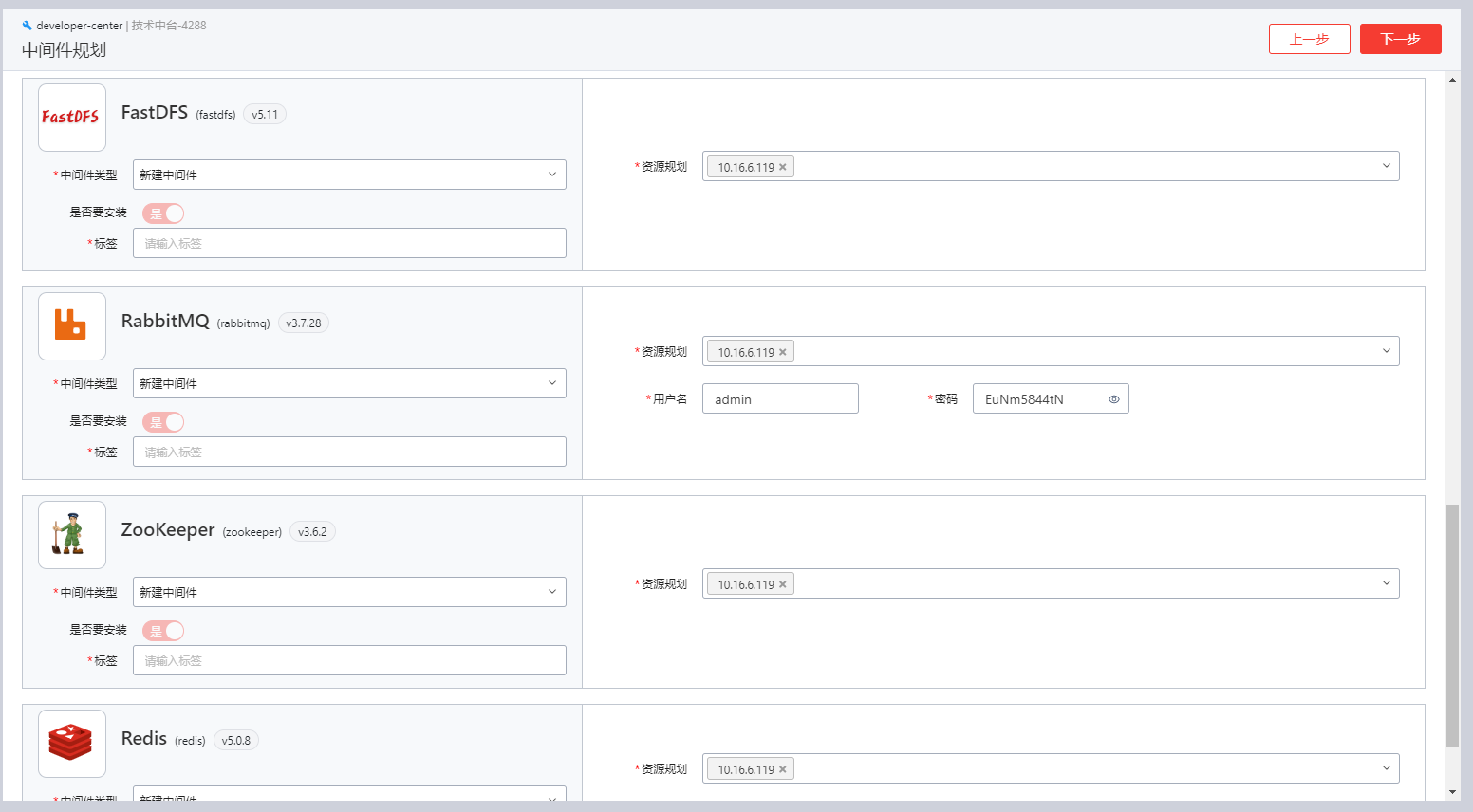Click the 上一步 previous step button

click(x=1310, y=39)
